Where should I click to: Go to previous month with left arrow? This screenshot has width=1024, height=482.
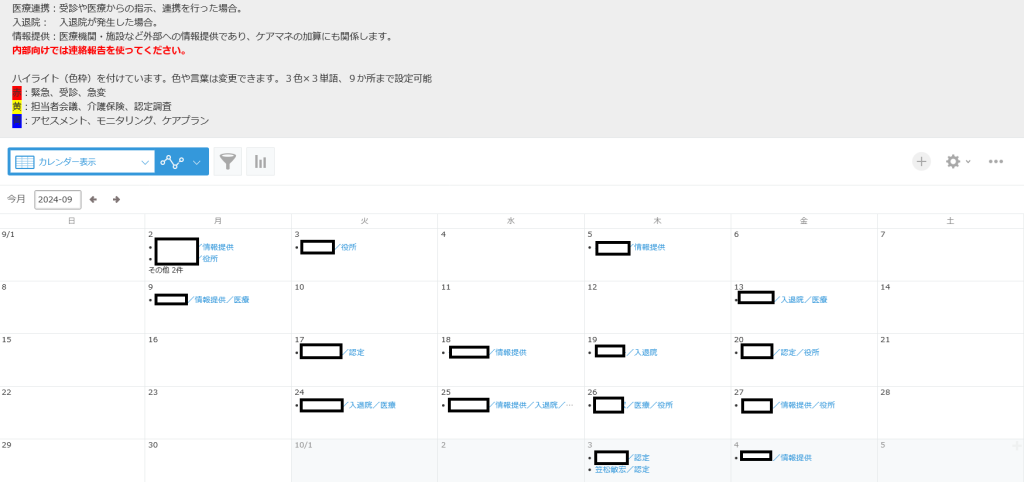[x=94, y=199]
